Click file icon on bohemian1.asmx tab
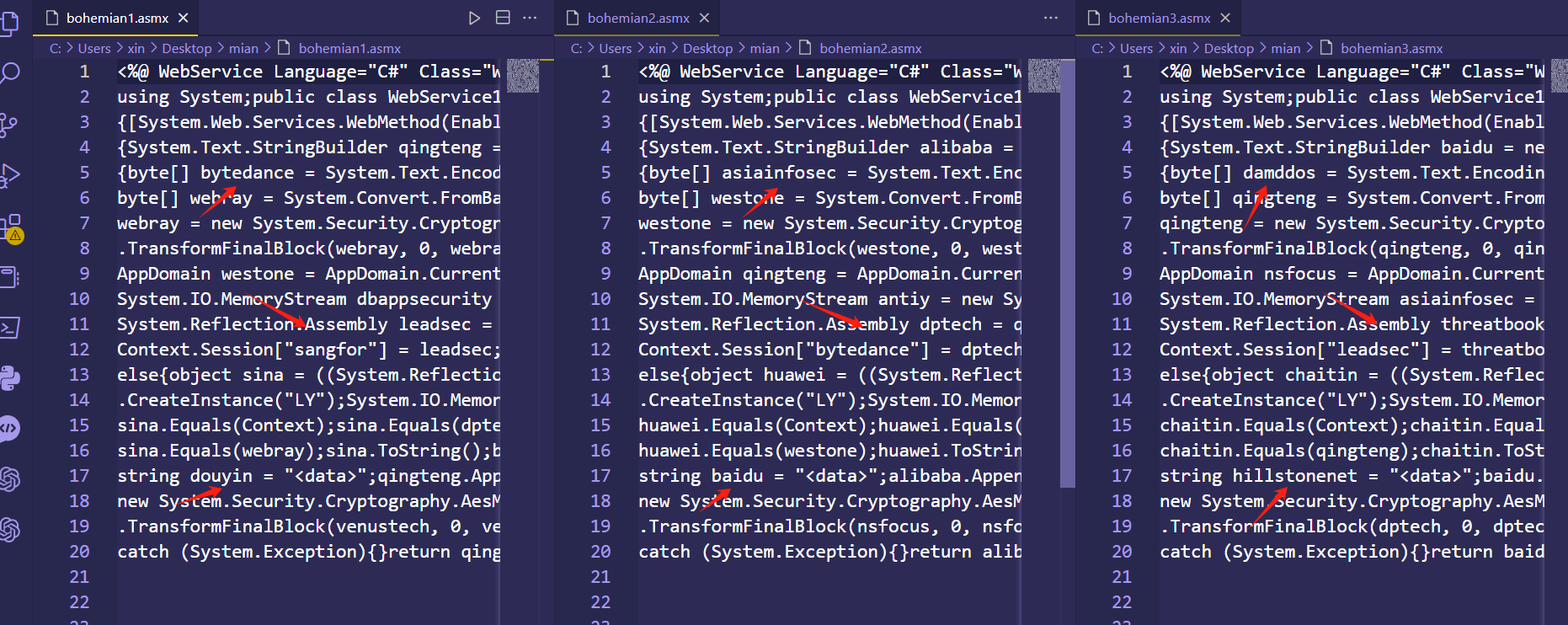1568x625 pixels. (52, 18)
